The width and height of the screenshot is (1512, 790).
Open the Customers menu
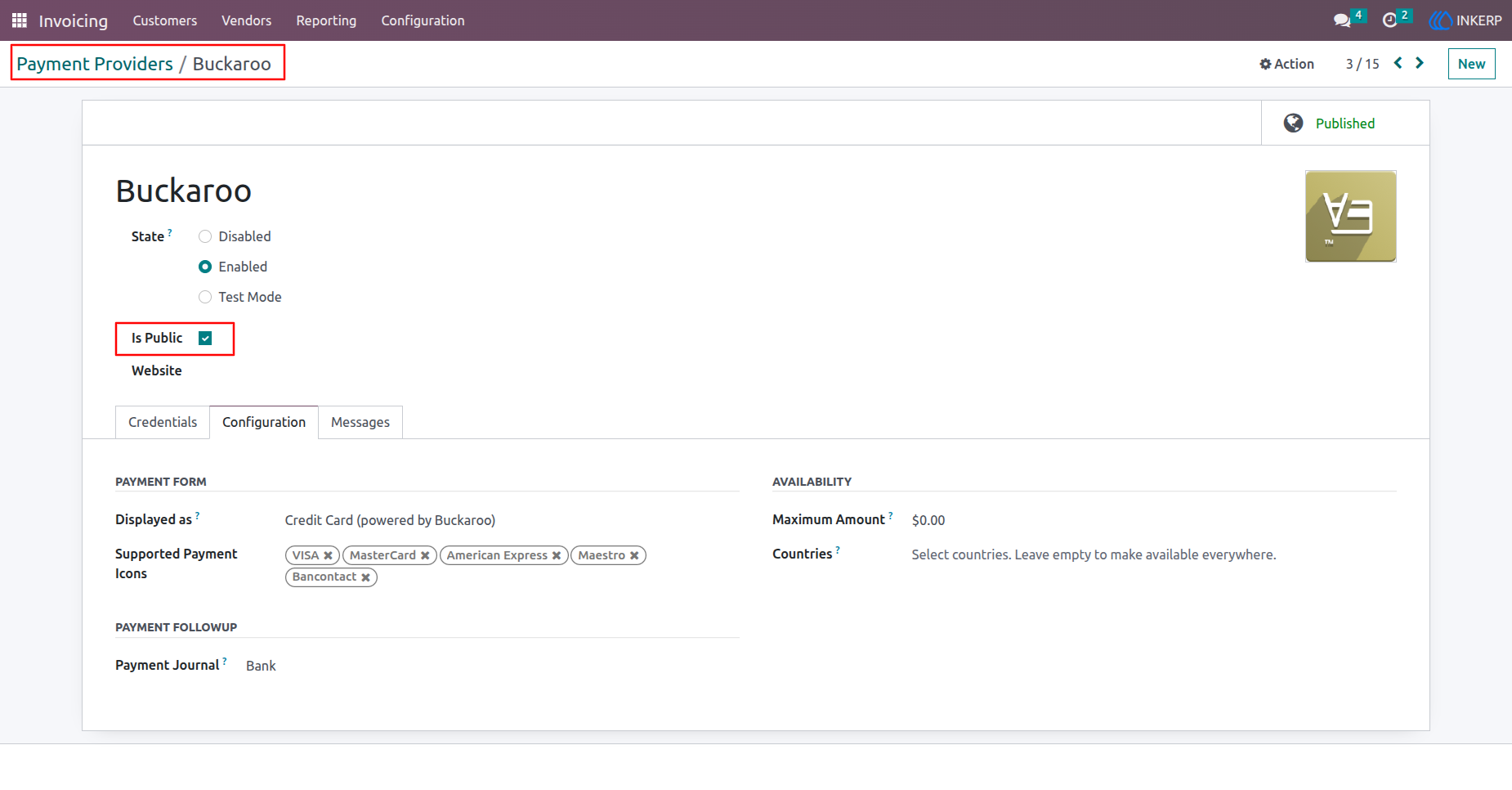(x=165, y=20)
